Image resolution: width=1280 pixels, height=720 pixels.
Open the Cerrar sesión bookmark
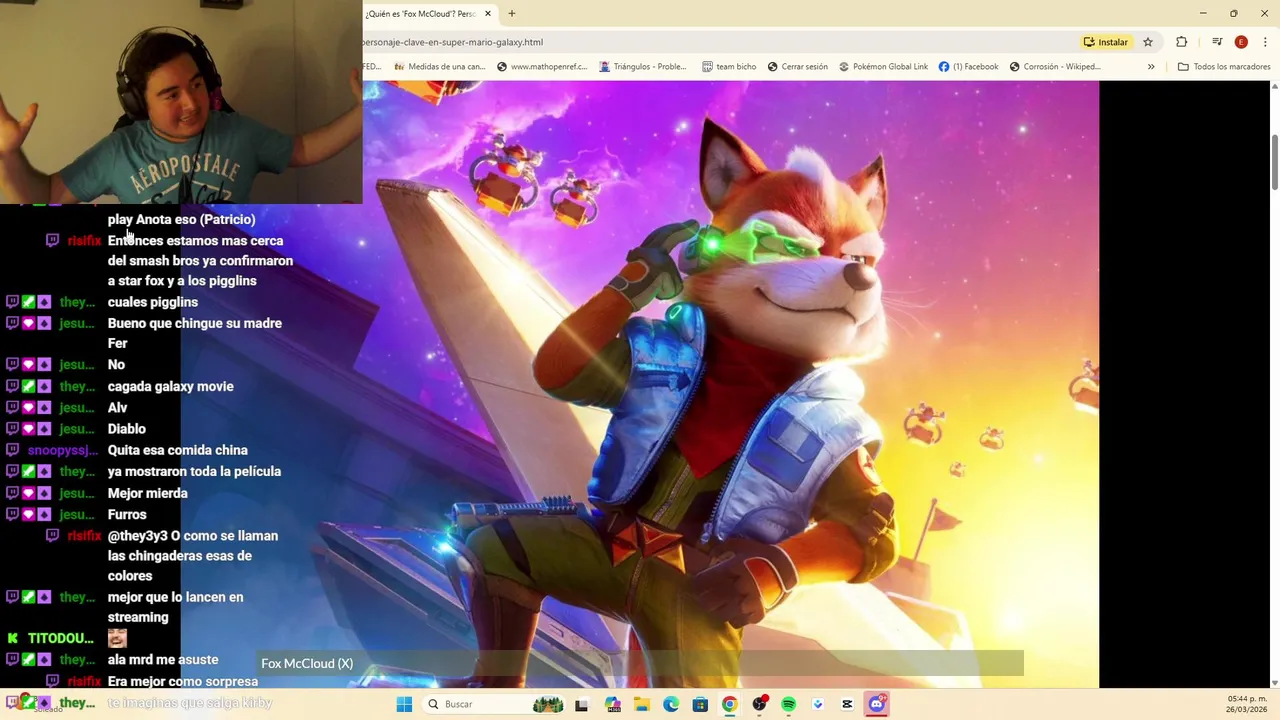point(798,67)
